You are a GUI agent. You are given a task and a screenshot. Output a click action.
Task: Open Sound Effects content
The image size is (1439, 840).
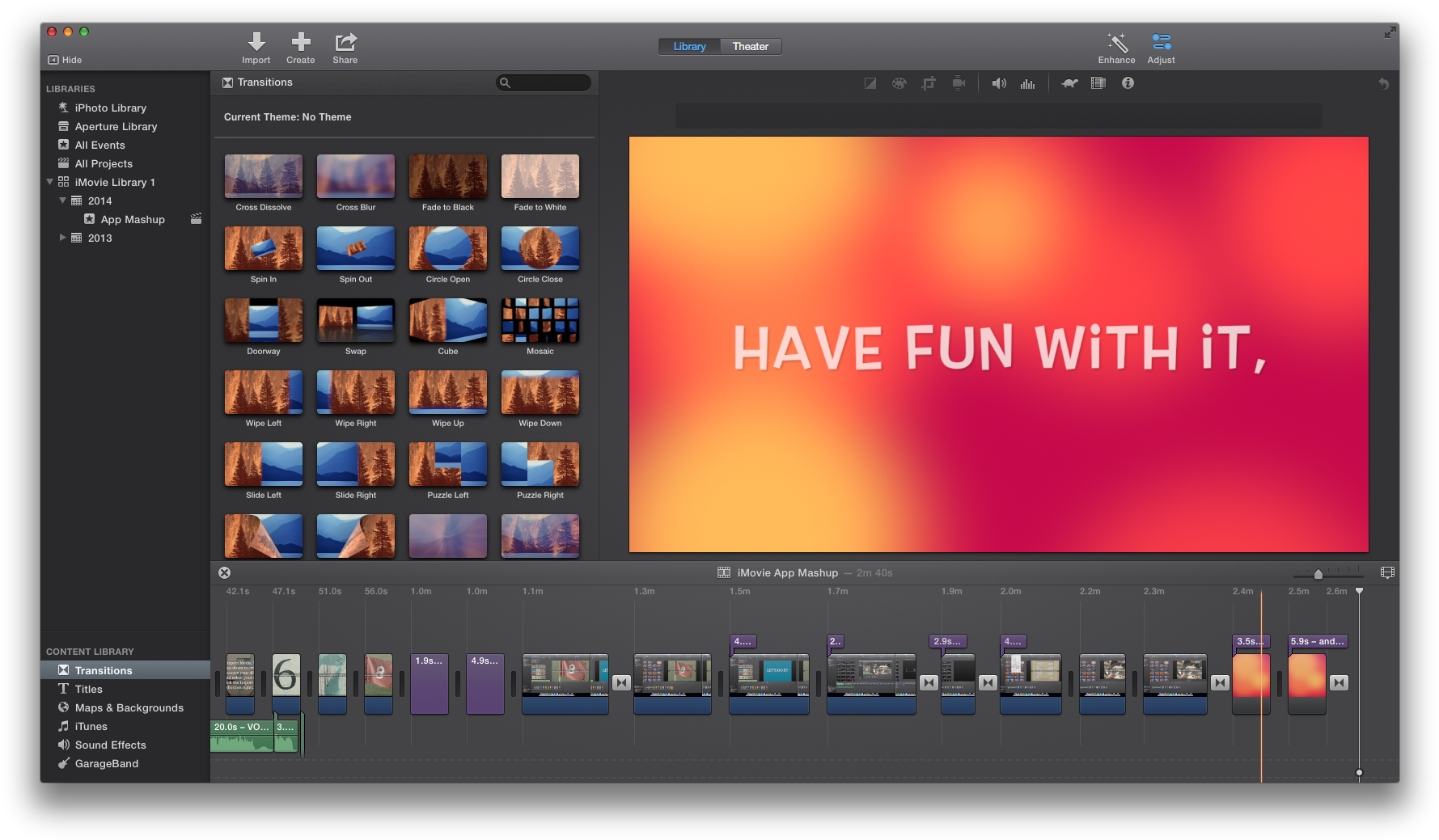tap(110, 745)
